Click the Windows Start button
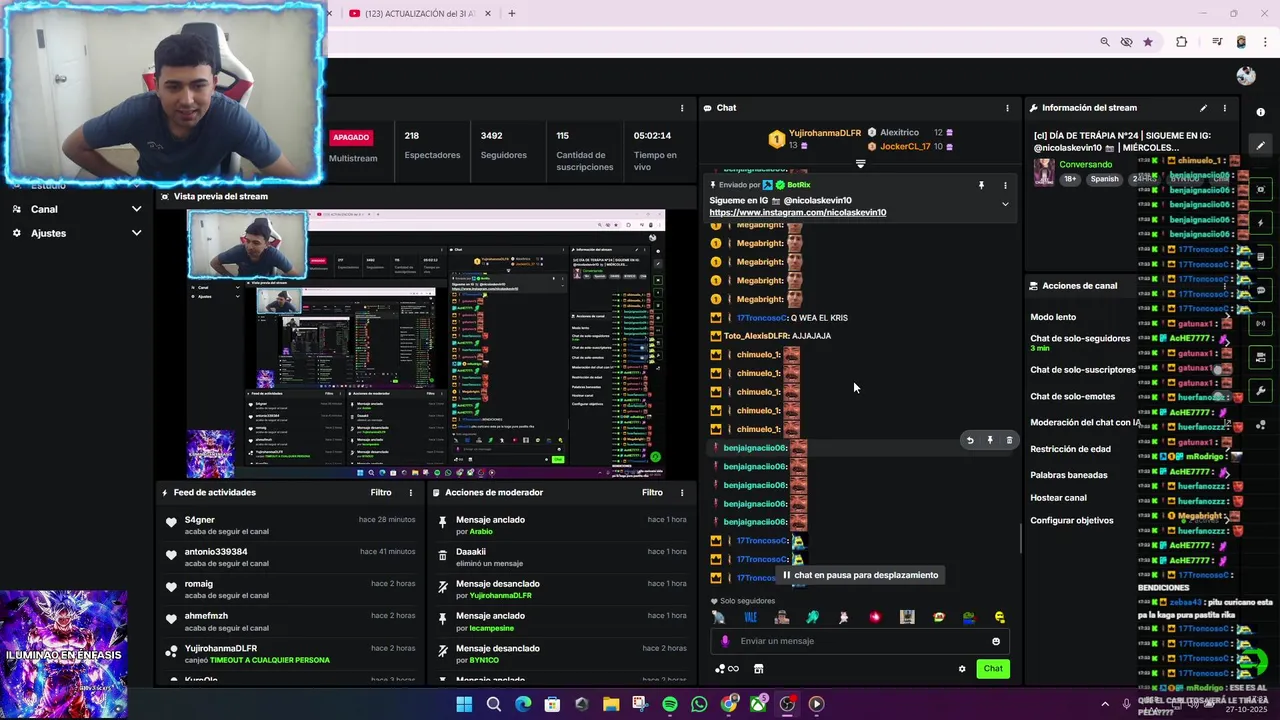 click(464, 704)
